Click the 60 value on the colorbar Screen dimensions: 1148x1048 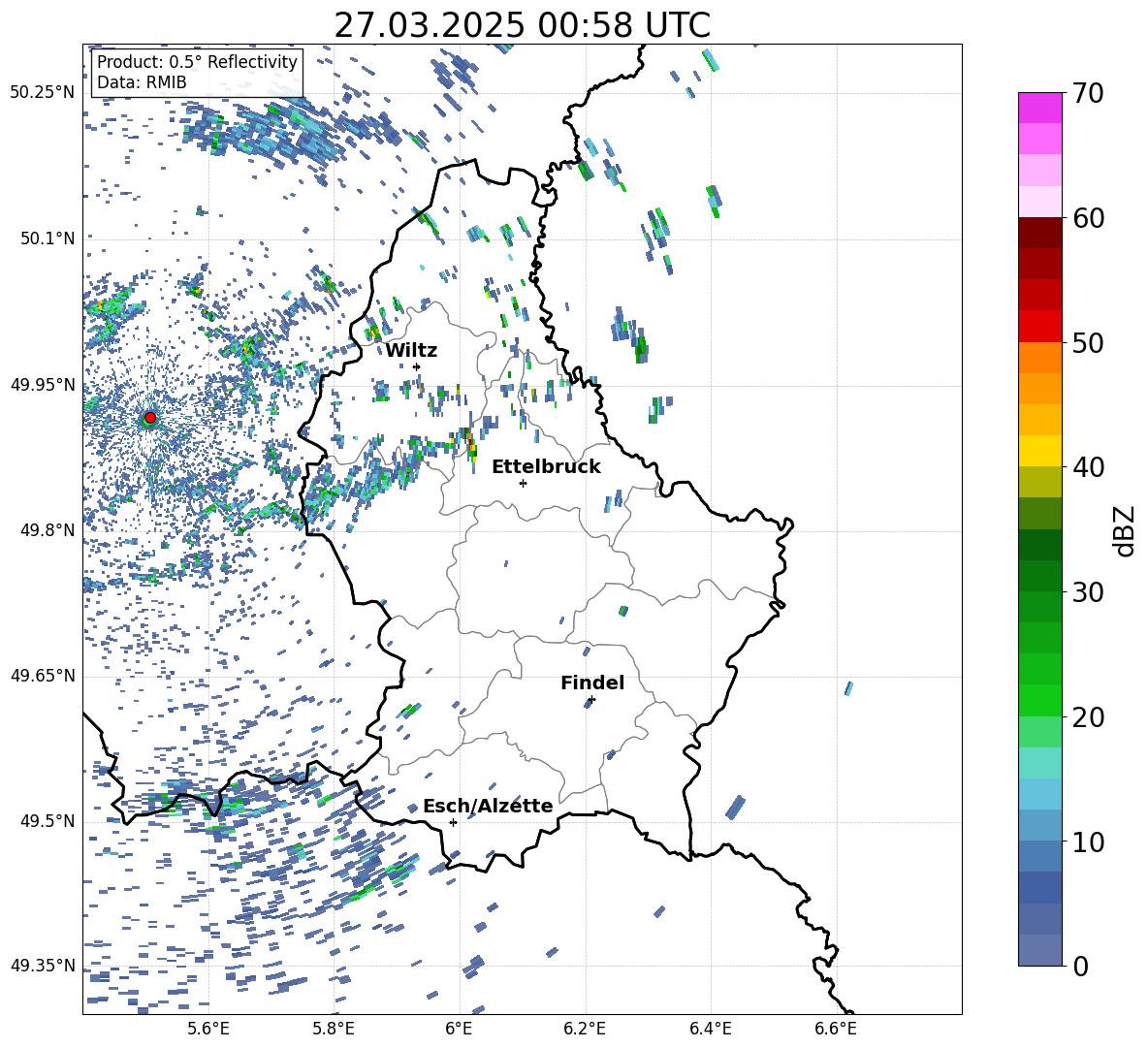click(1087, 218)
